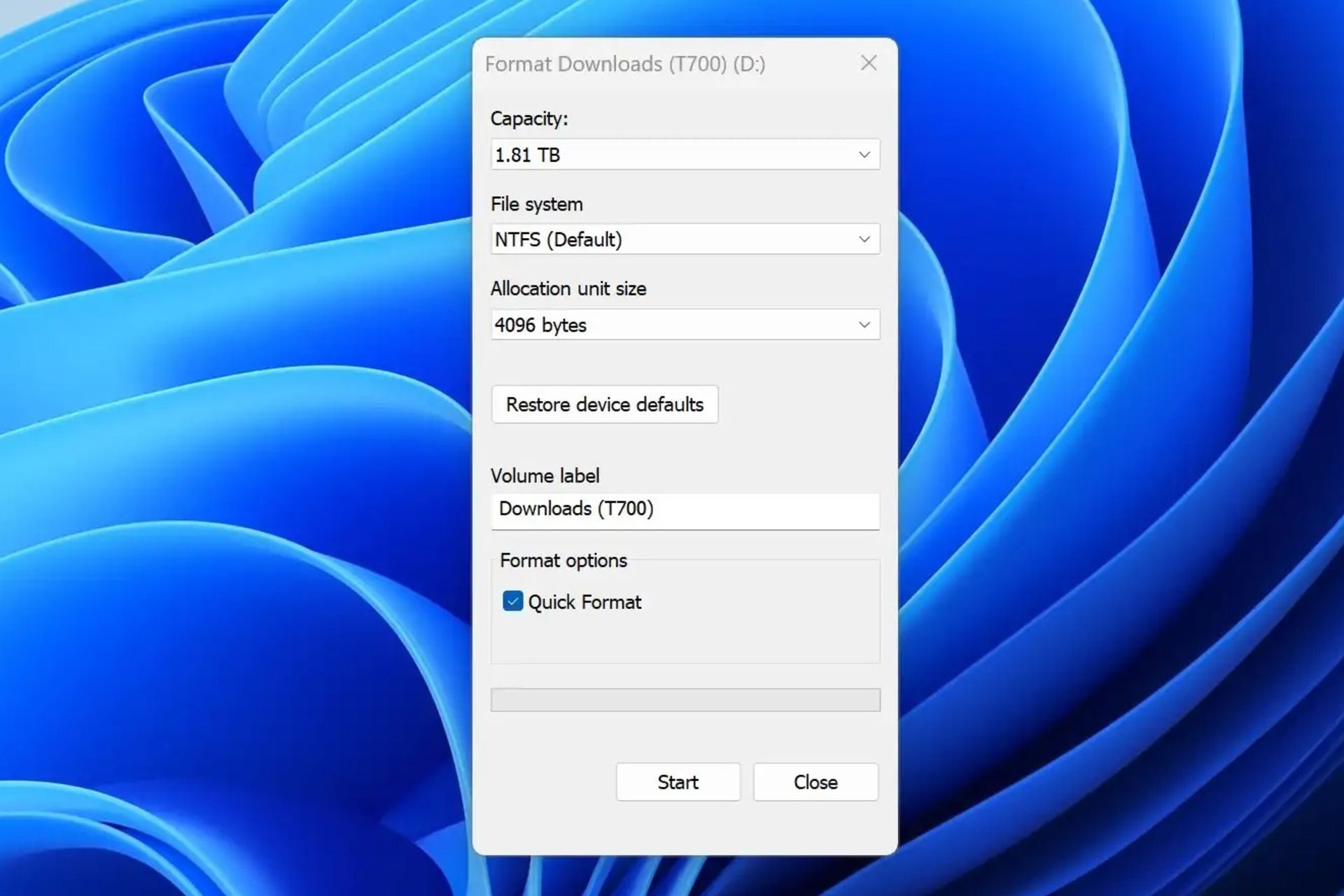The height and width of the screenshot is (896, 1344).
Task: Click the Capacity dropdown arrow
Action: tap(864, 153)
